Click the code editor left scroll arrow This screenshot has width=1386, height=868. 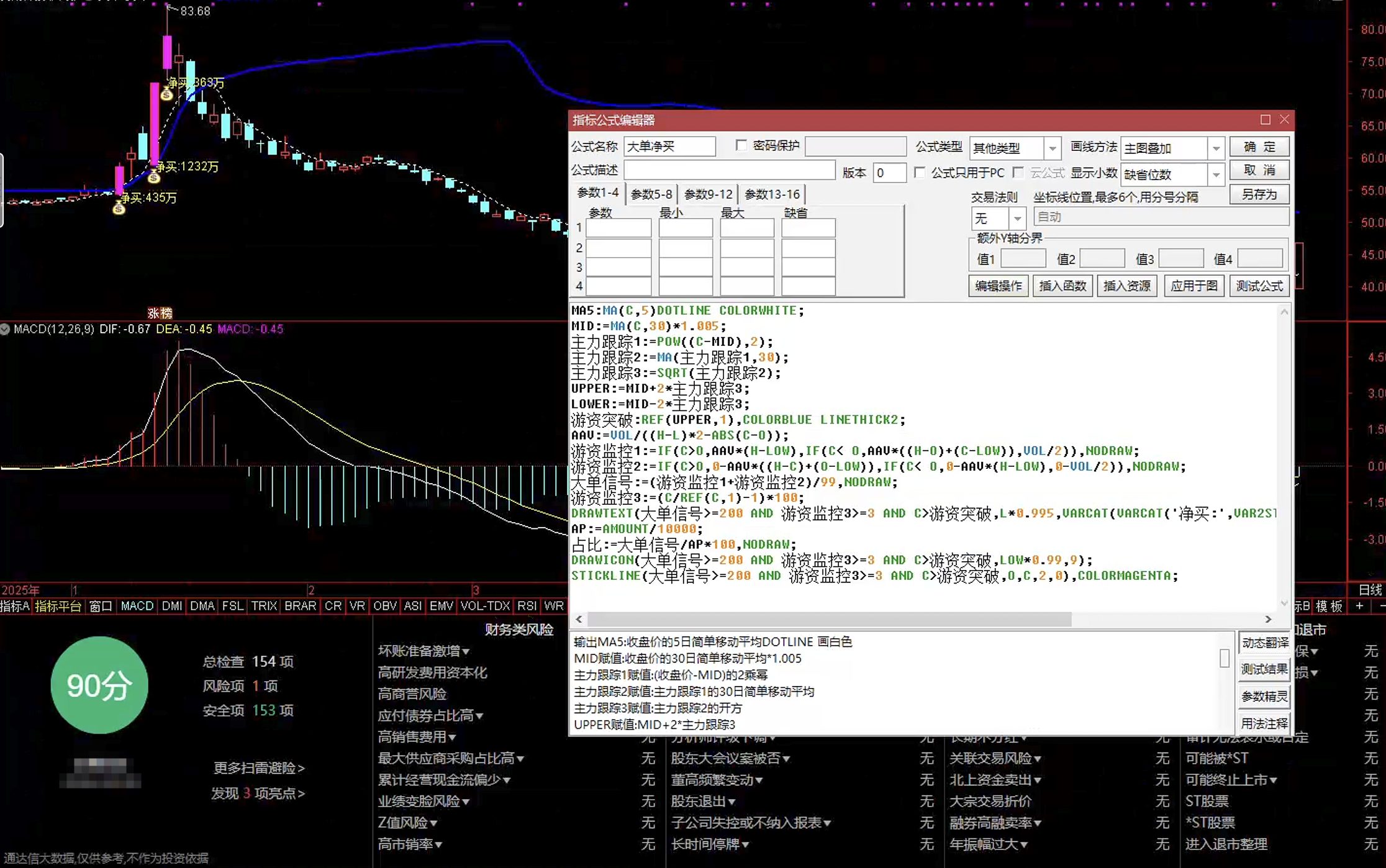[579, 619]
